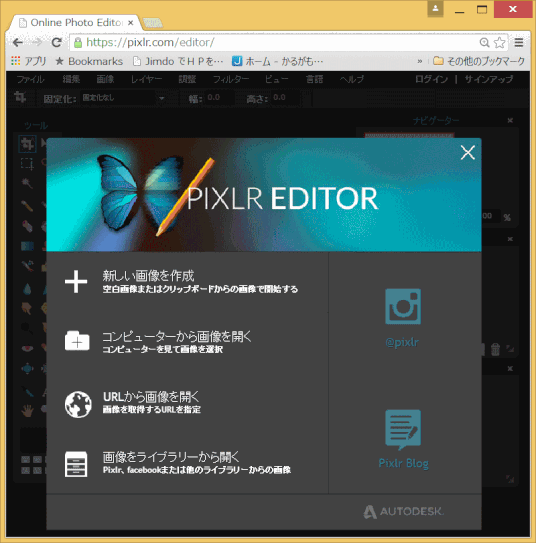Click the ログイン link

pos(431,79)
